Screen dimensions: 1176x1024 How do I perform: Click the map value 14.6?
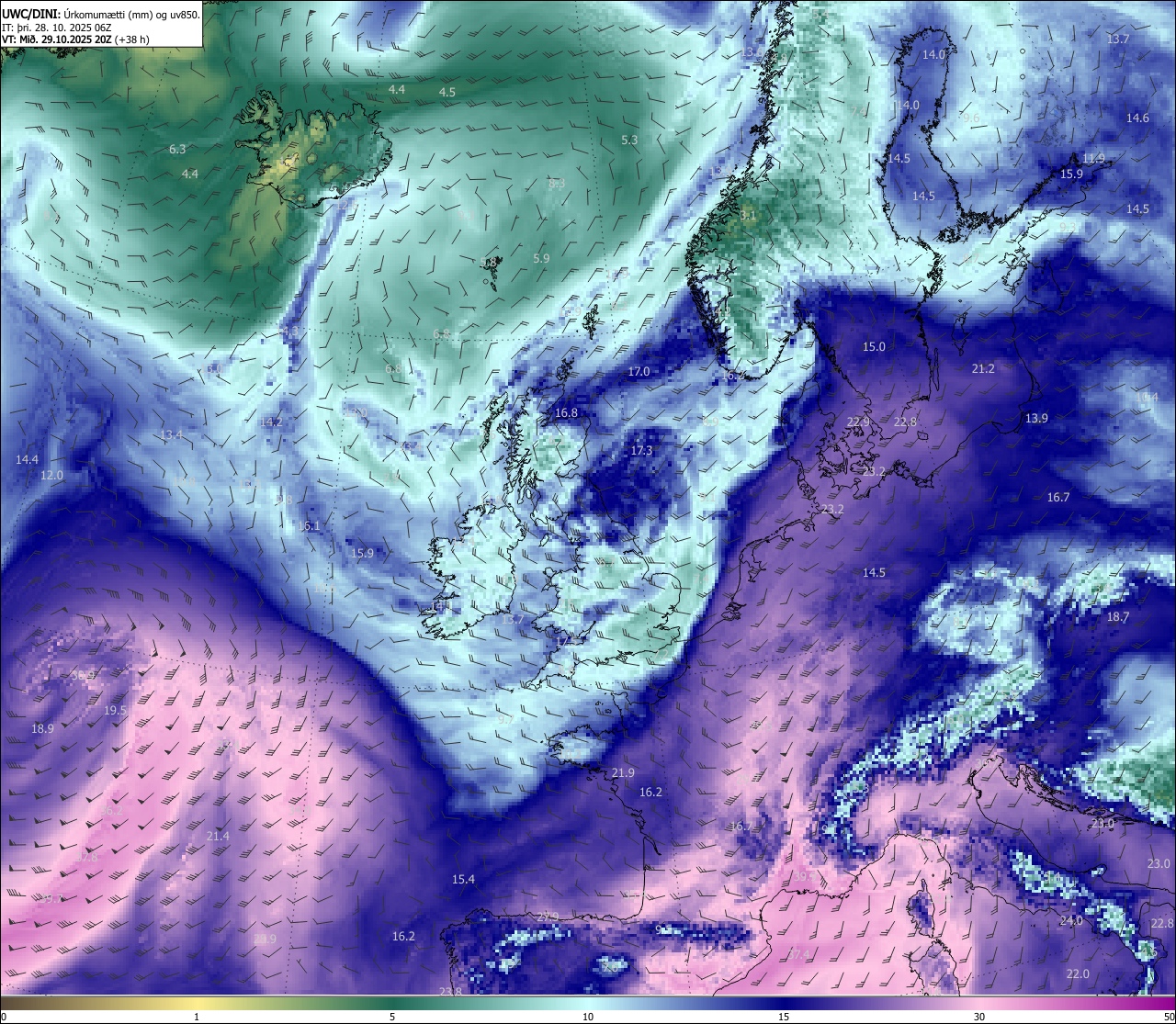coord(1137,118)
